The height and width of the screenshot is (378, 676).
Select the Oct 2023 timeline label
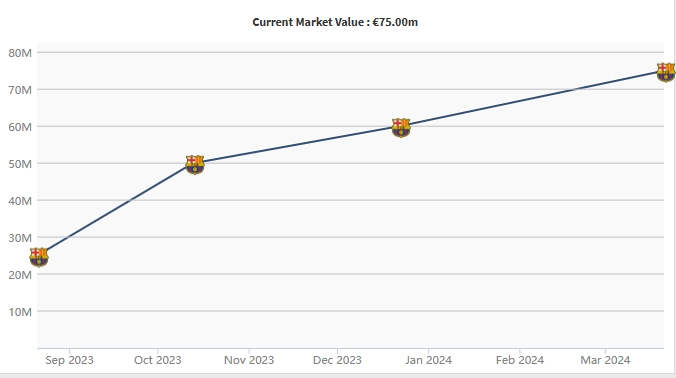pos(158,360)
